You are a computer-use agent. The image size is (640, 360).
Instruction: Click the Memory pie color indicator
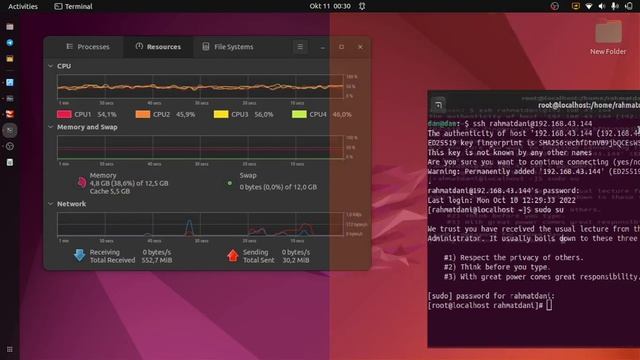[82, 182]
